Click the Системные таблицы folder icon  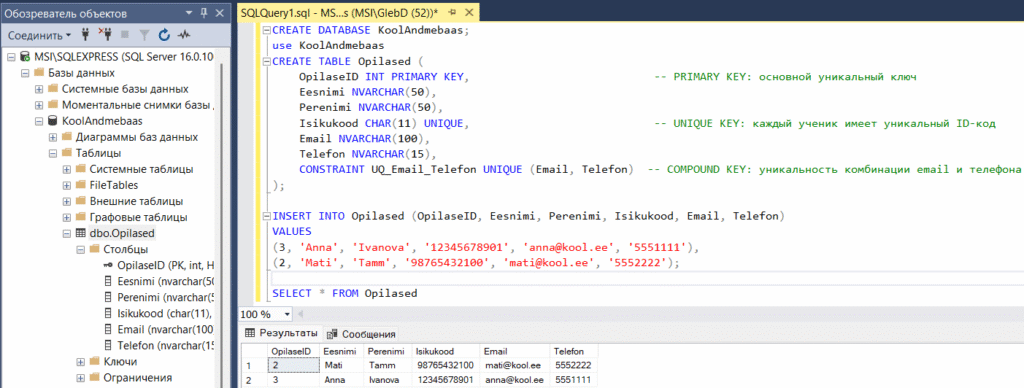point(81,169)
